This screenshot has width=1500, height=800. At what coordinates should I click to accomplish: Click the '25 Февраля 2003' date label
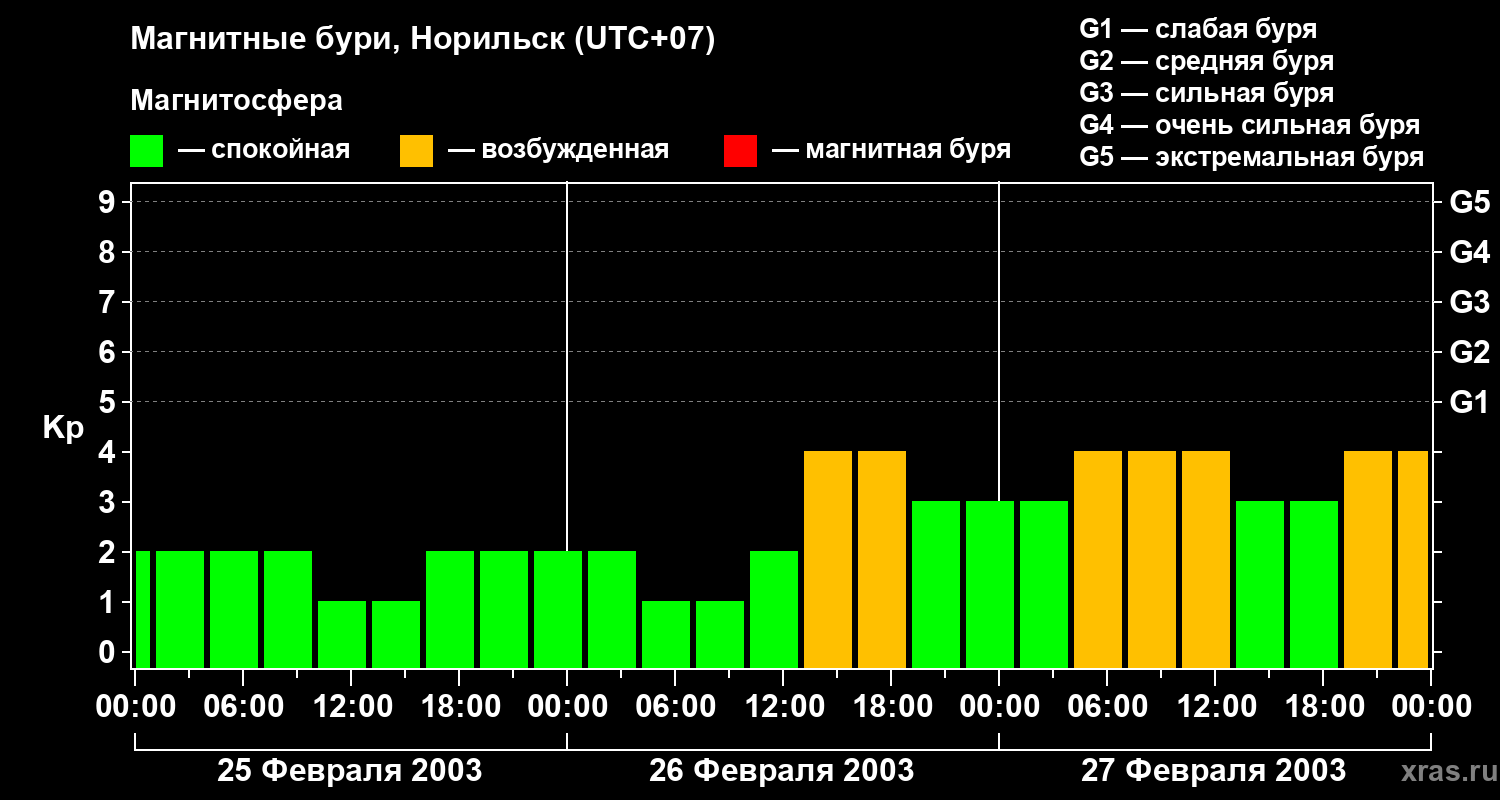point(350,771)
